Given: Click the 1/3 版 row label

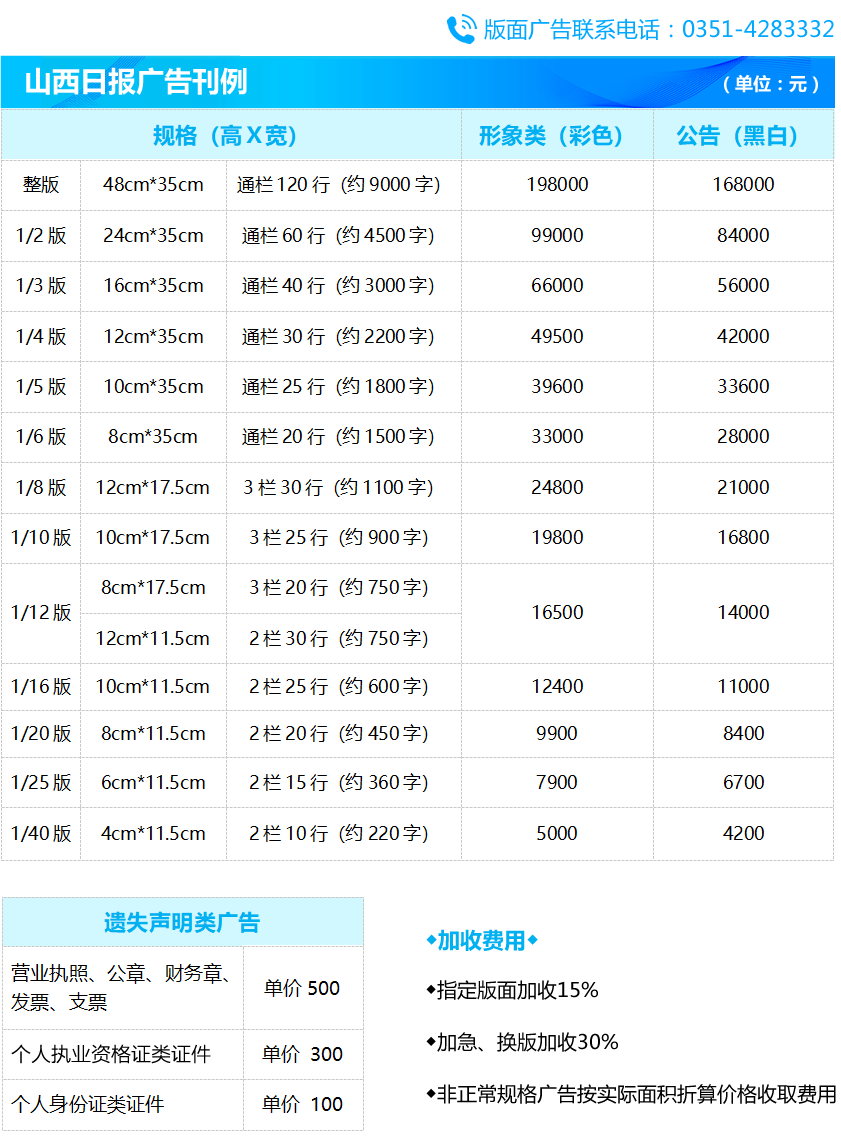Looking at the screenshot, I should [x=41, y=286].
